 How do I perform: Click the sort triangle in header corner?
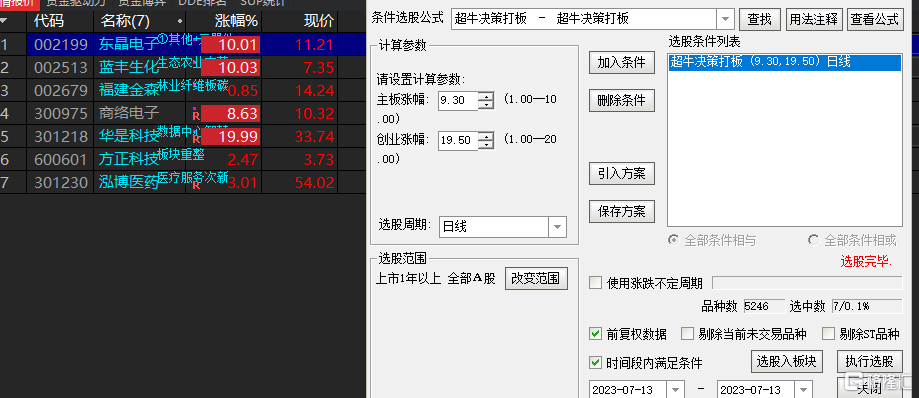[x=4, y=22]
